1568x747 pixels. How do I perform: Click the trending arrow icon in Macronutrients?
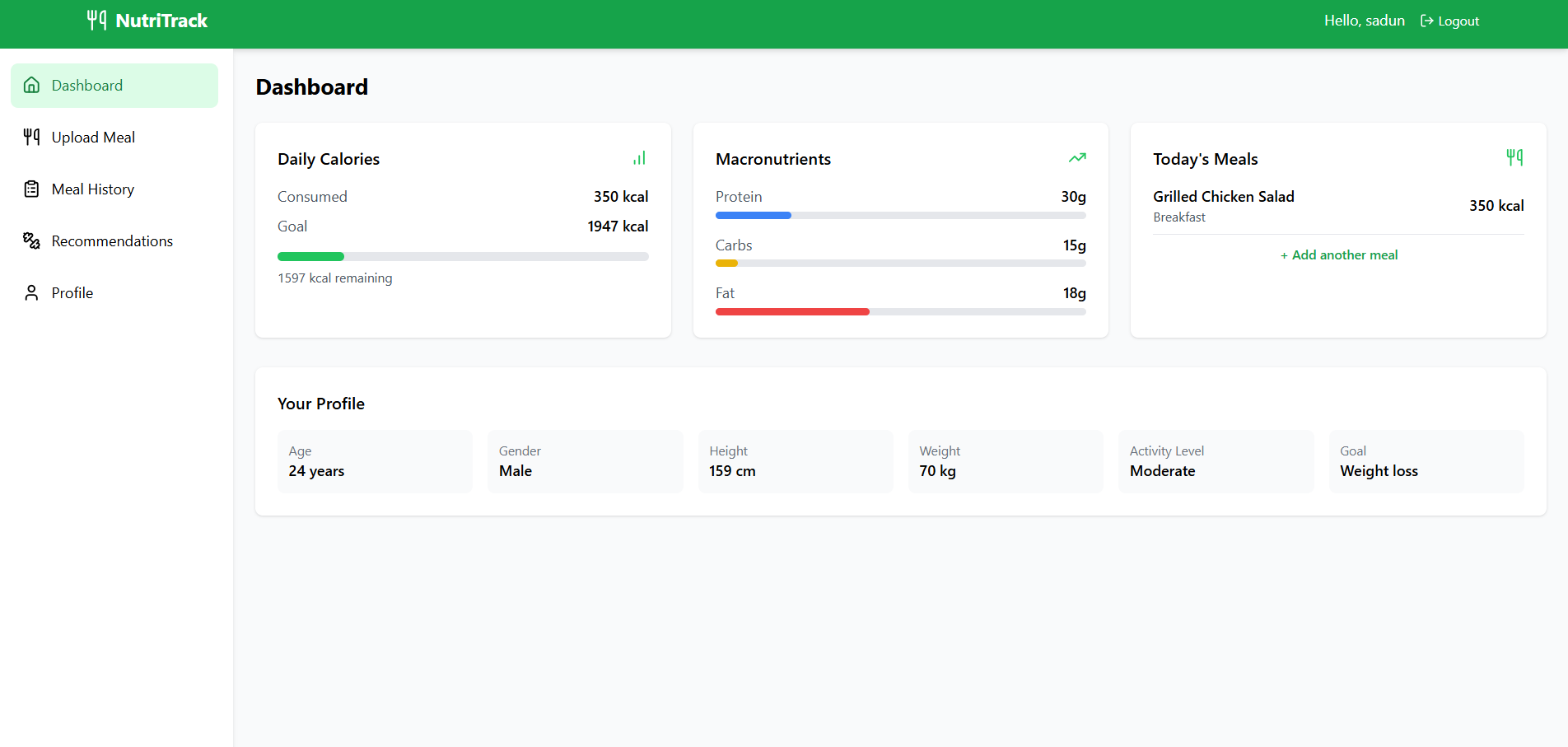coord(1077,158)
